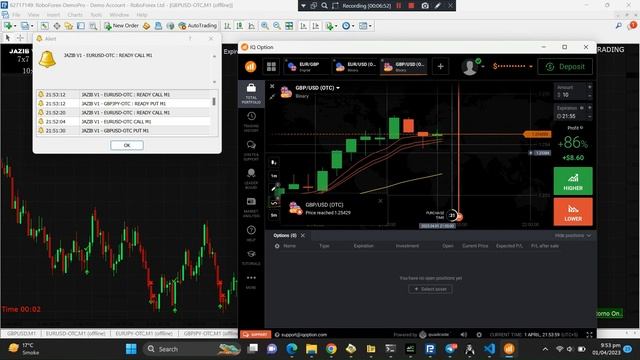Viewport: 640px width, 360px height.
Task: Click OK in the Alert dialog
Action: pyautogui.click(x=127, y=145)
